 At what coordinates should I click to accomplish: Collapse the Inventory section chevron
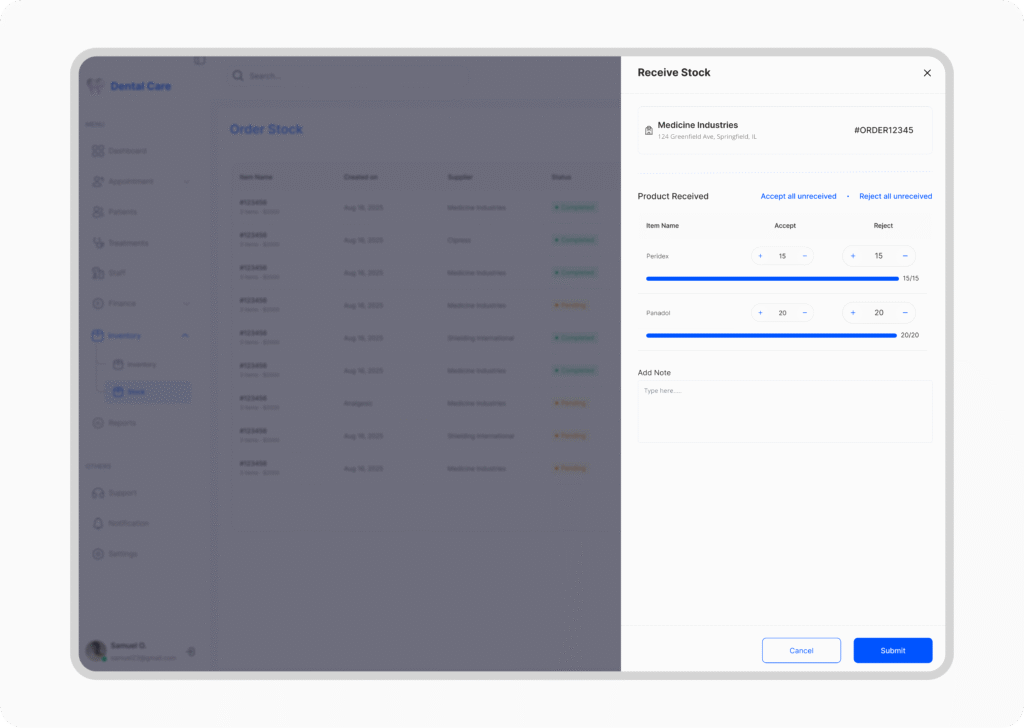pyautogui.click(x=185, y=336)
